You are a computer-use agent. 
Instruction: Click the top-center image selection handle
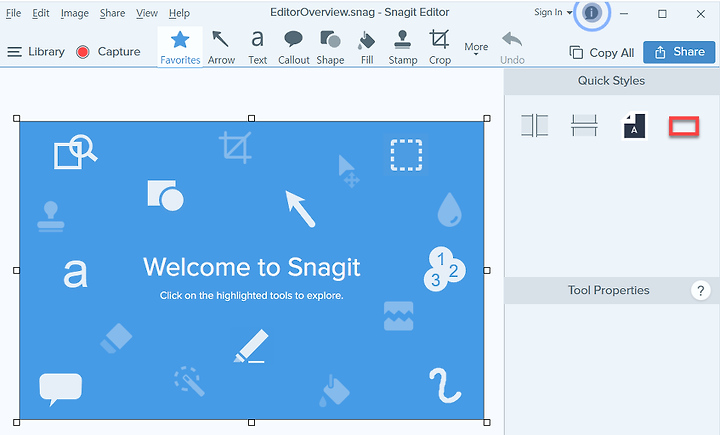click(252, 119)
